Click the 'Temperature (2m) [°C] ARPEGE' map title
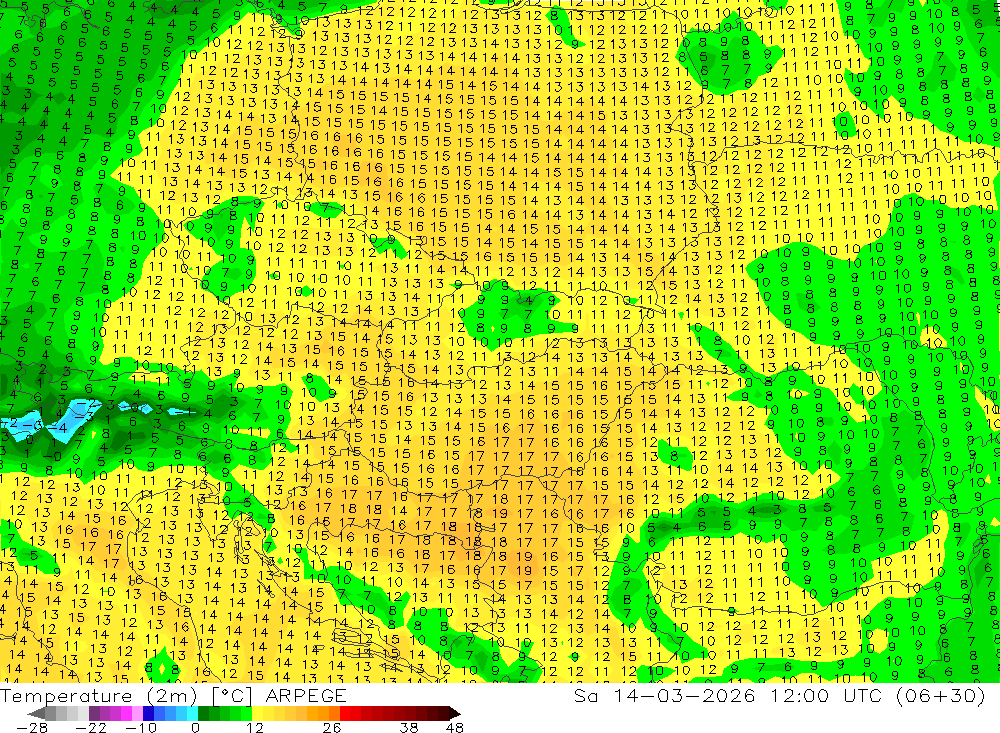 pos(173,696)
